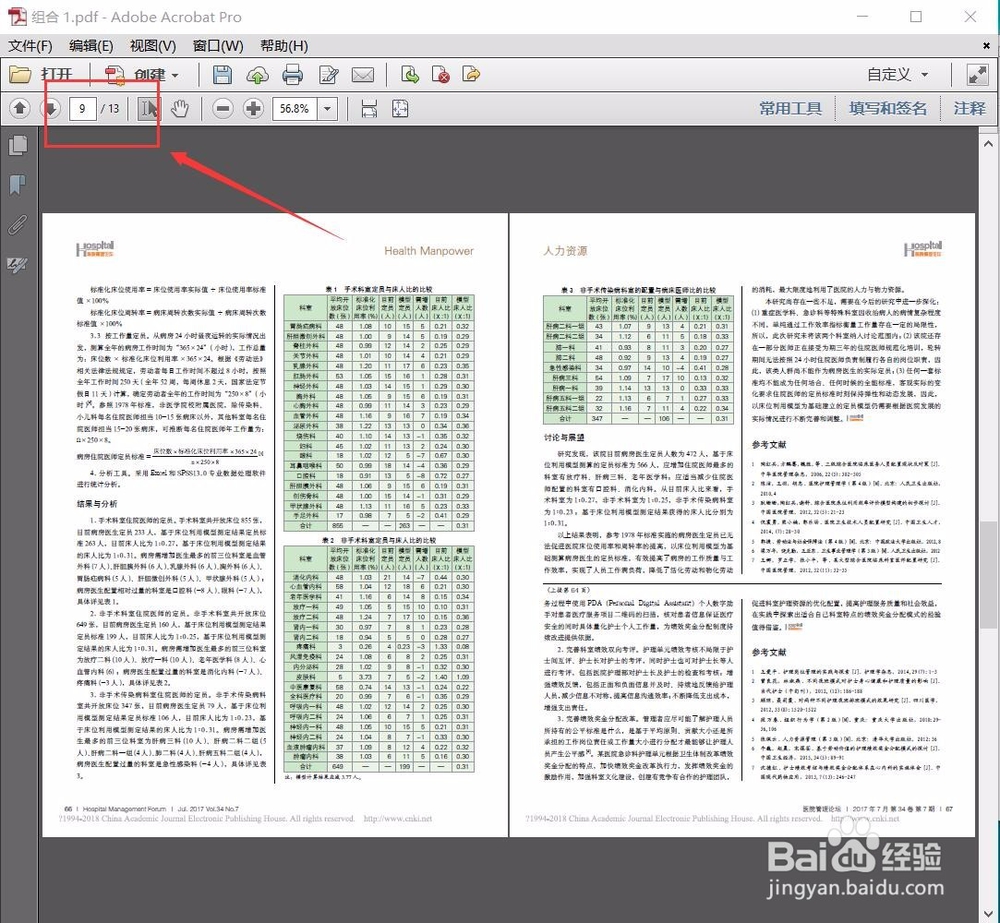Toggle read mode expand icon
Screen dimensions: 1000x923
pos(977,75)
